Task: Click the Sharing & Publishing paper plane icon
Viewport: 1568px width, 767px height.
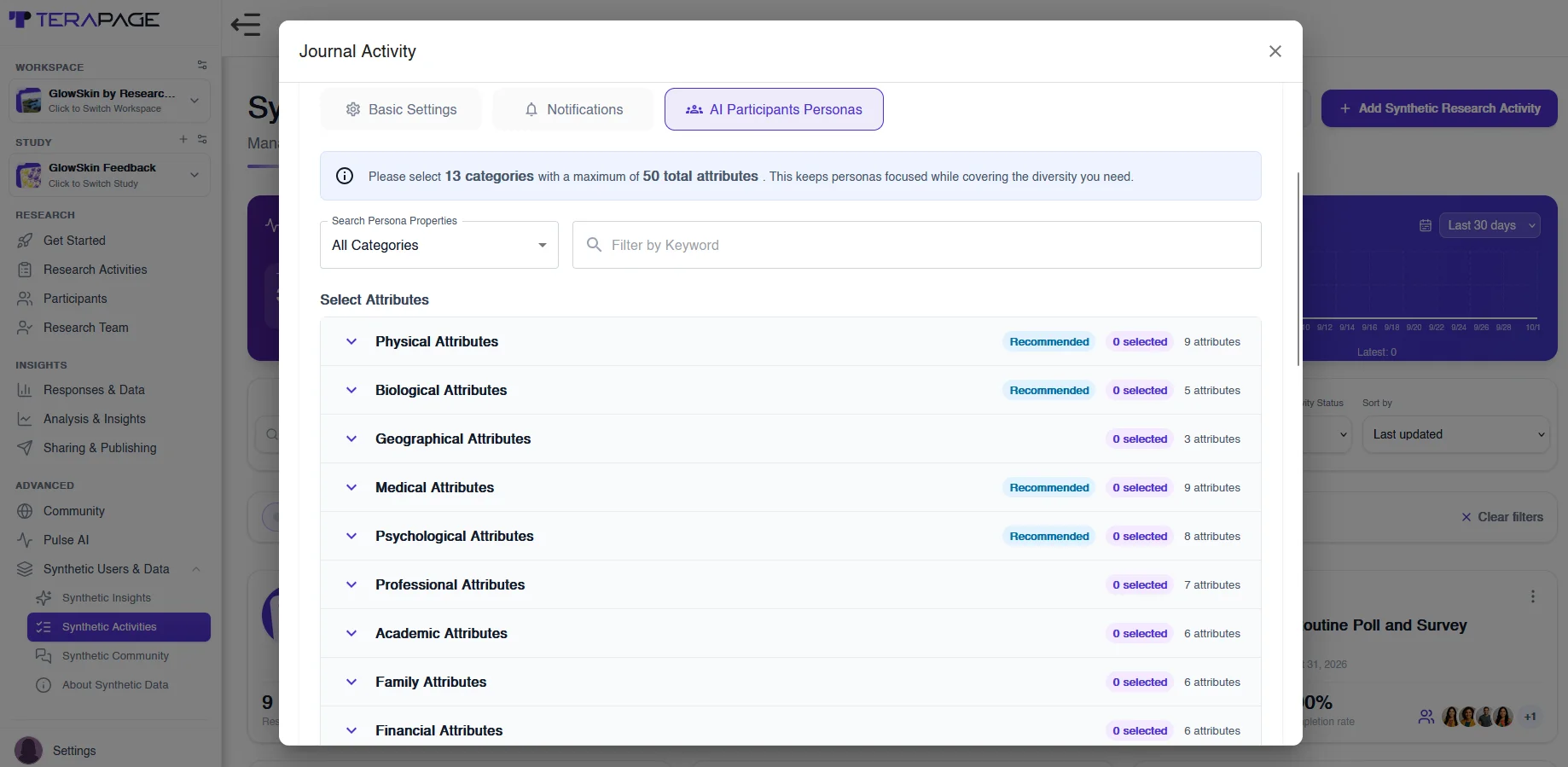Action: [x=25, y=448]
